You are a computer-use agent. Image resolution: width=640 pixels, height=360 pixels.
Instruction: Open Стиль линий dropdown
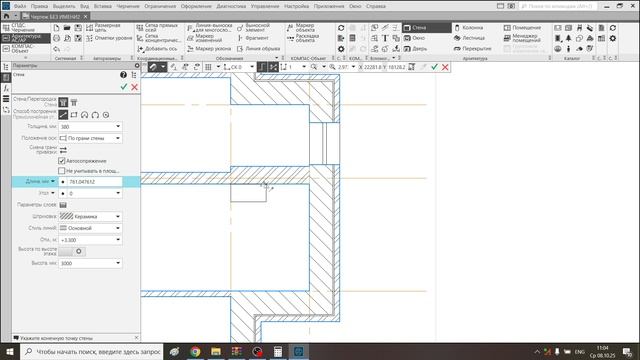[118, 228]
